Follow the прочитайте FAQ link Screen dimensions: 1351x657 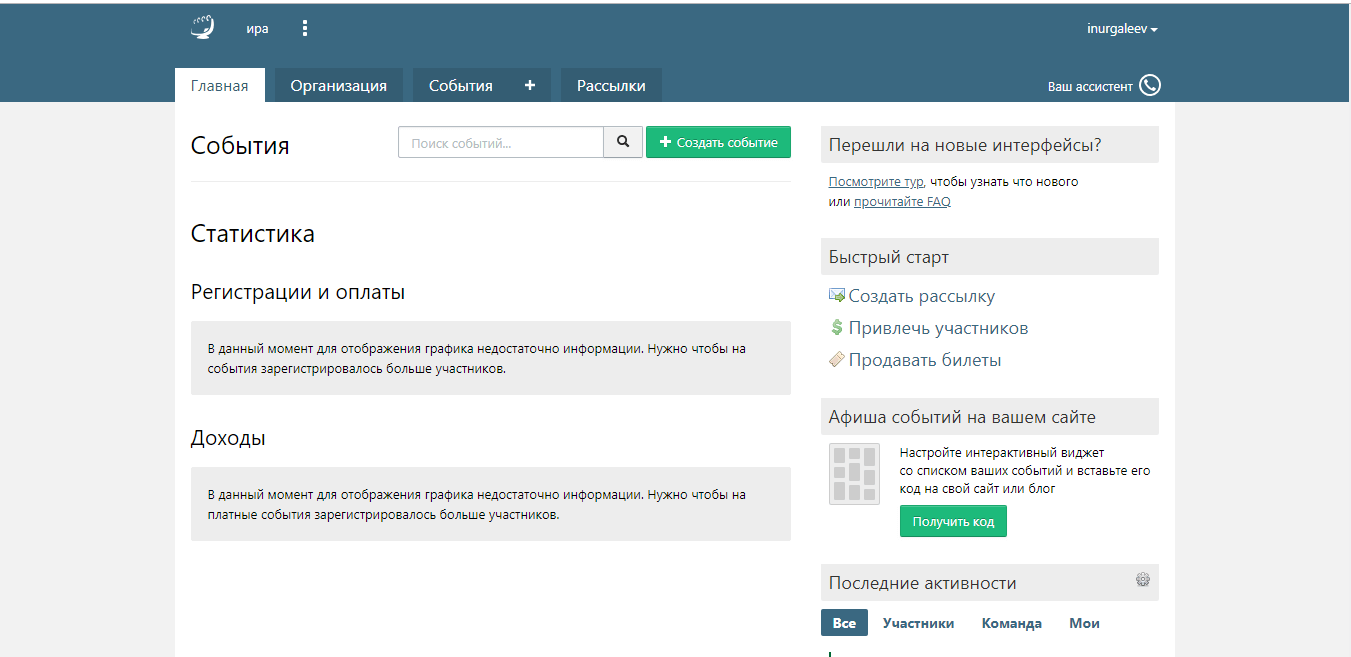click(902, 202)
